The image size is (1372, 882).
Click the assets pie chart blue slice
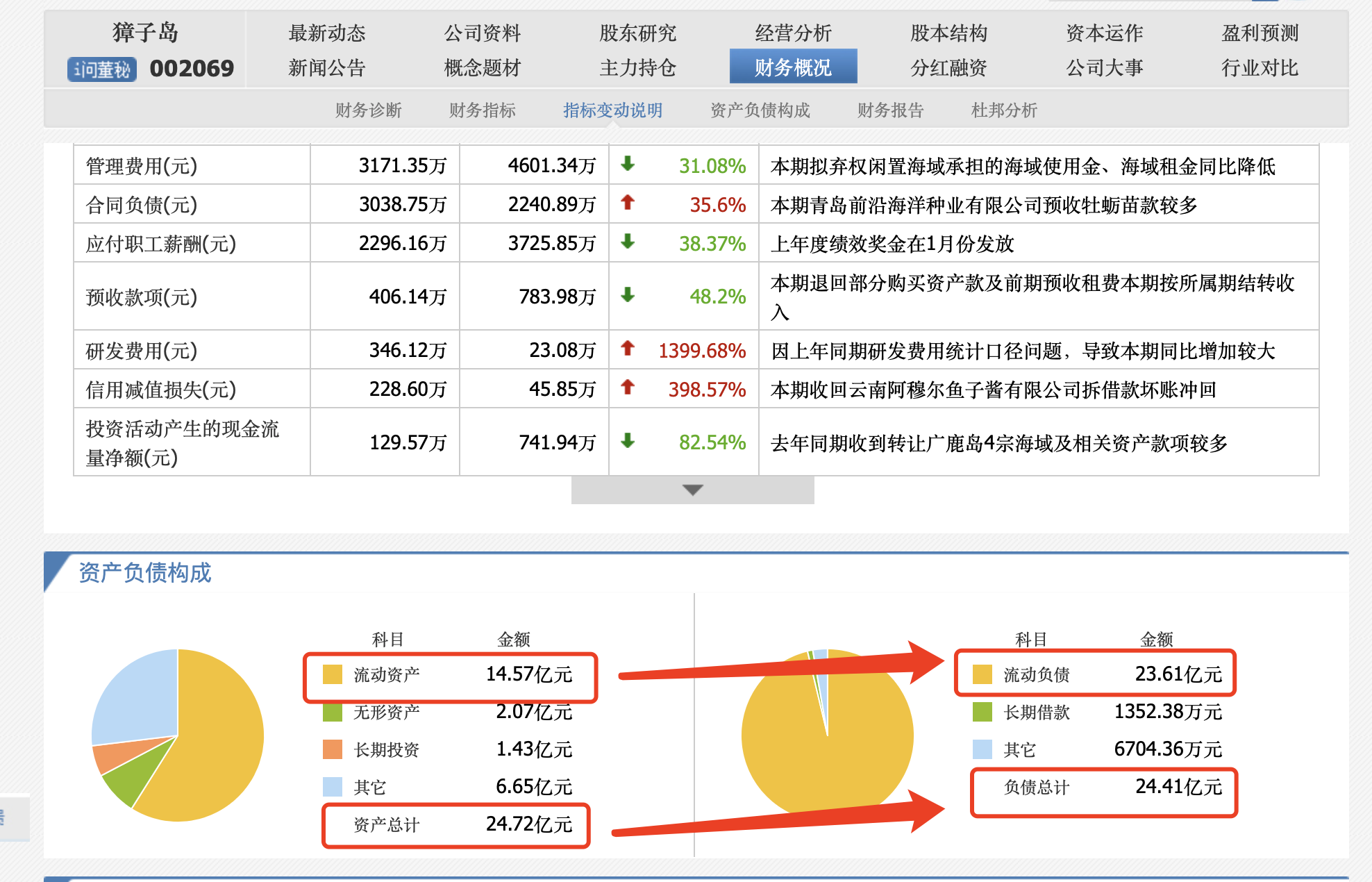(139, 698)
